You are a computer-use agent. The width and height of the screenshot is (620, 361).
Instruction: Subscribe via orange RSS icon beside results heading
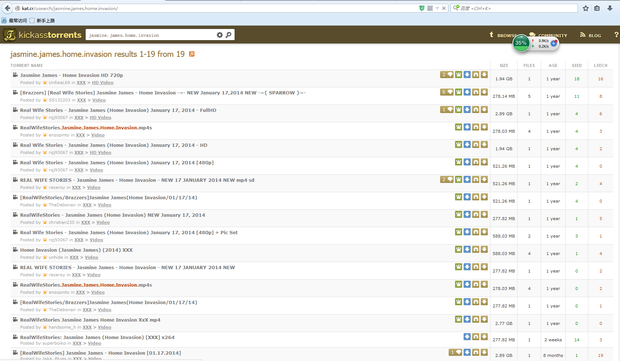tap(192, 54)
